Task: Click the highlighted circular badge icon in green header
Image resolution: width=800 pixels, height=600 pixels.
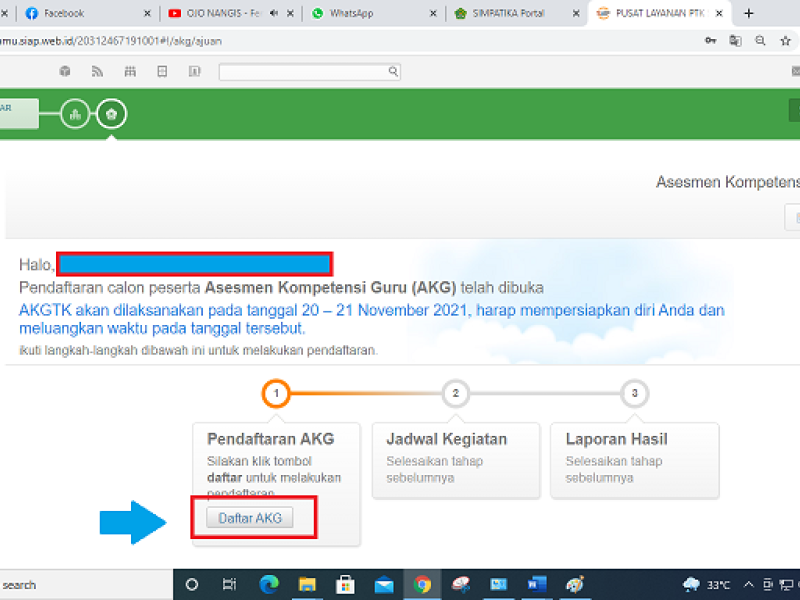Action: coord(112,114)
